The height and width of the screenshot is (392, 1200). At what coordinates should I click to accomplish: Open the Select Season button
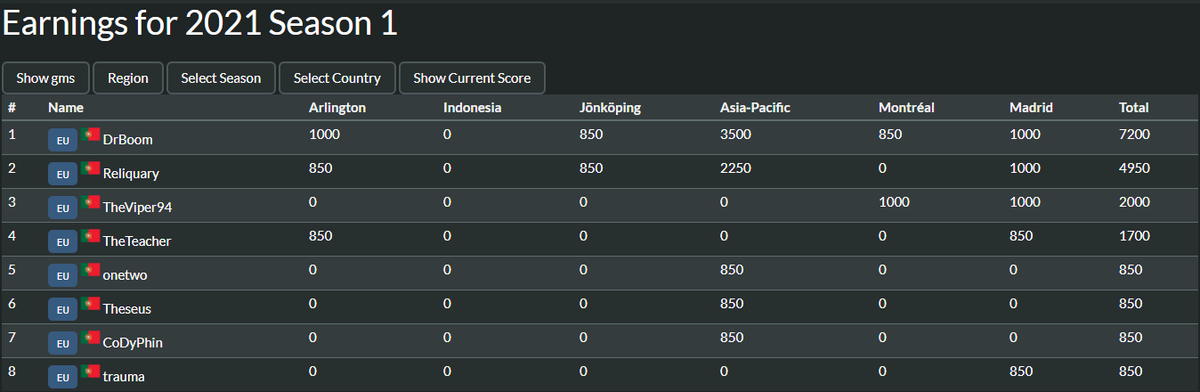(x=221, y=78)
